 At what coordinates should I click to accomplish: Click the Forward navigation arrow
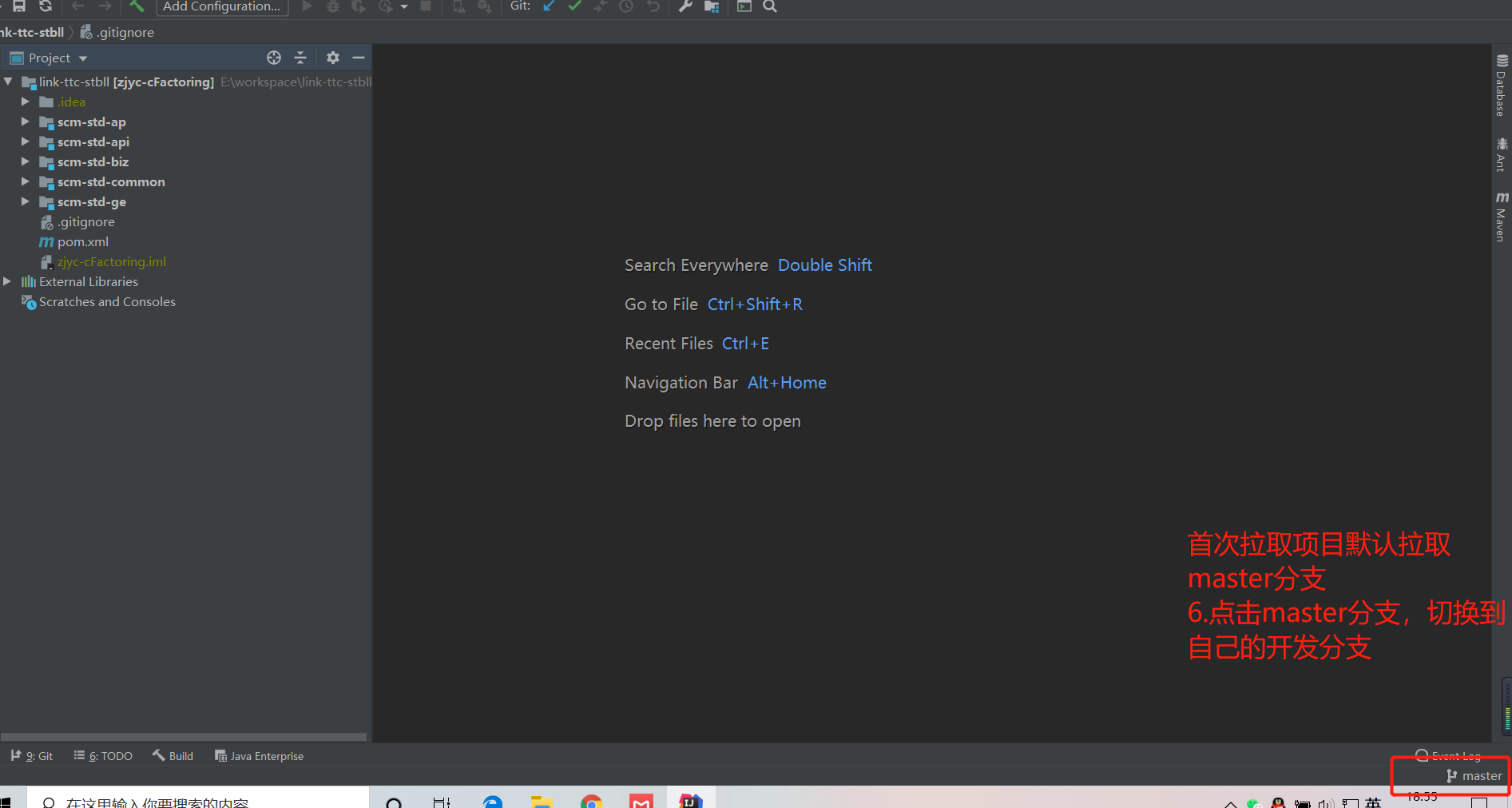(x=105, y=6)
